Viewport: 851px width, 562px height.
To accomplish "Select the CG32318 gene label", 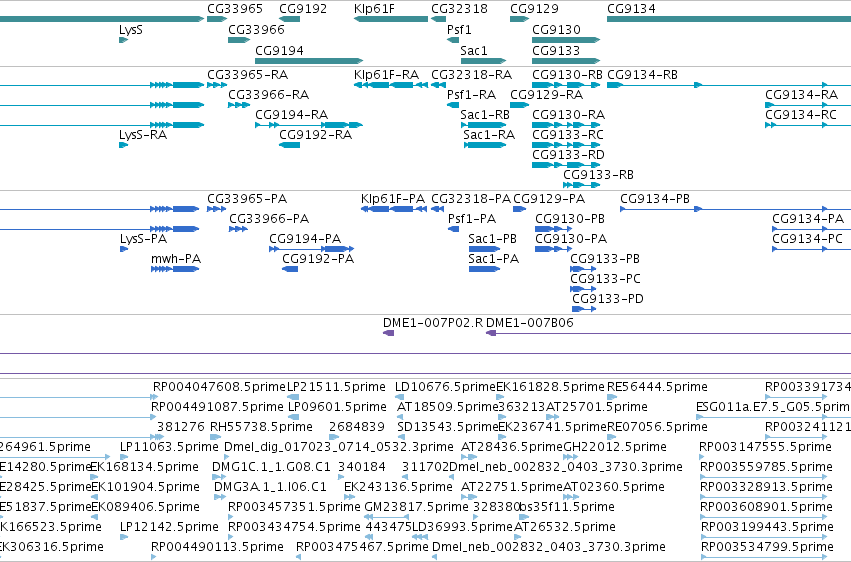I will [x=459, y=9].
